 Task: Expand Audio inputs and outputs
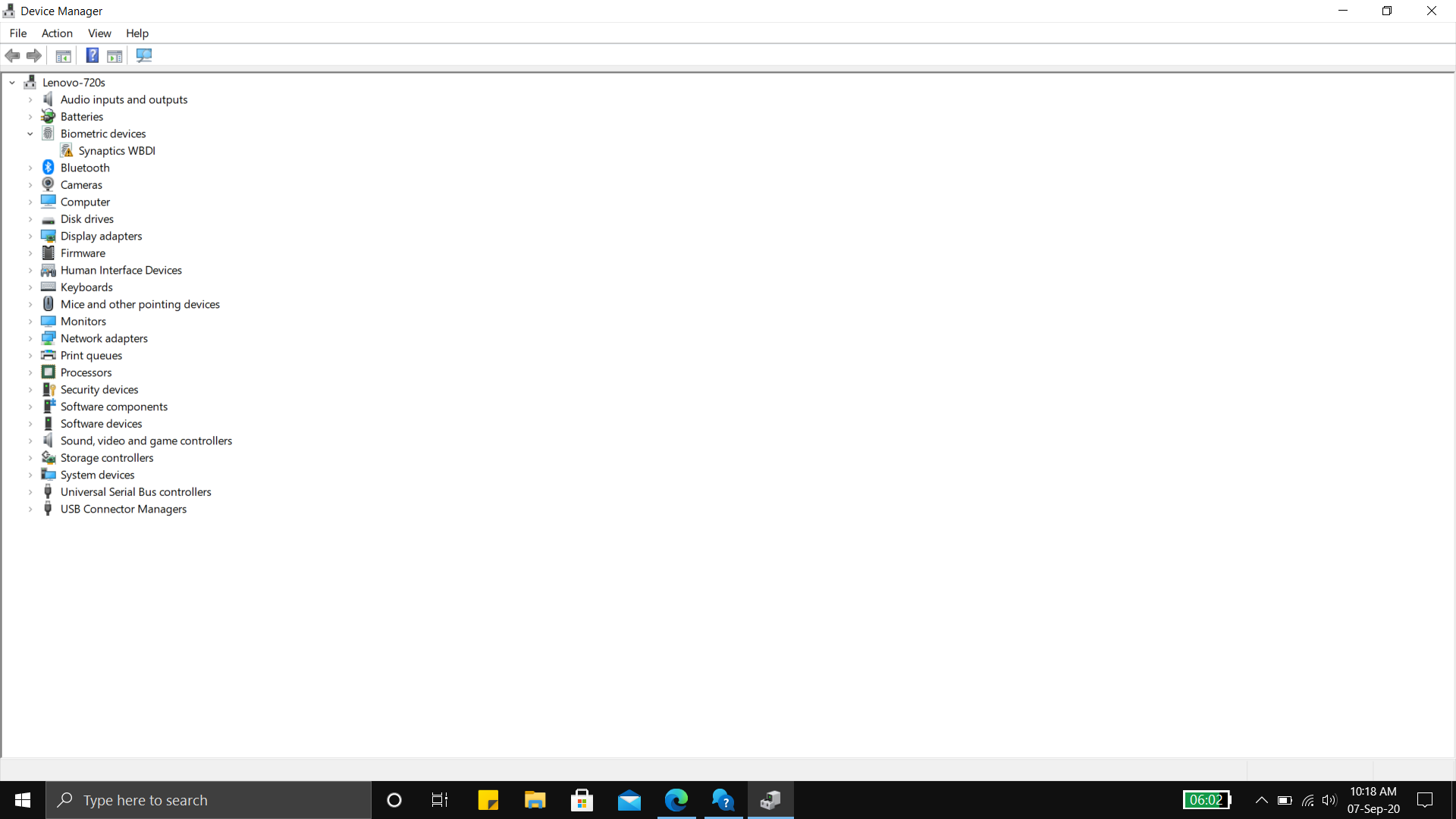pos(30,99)
